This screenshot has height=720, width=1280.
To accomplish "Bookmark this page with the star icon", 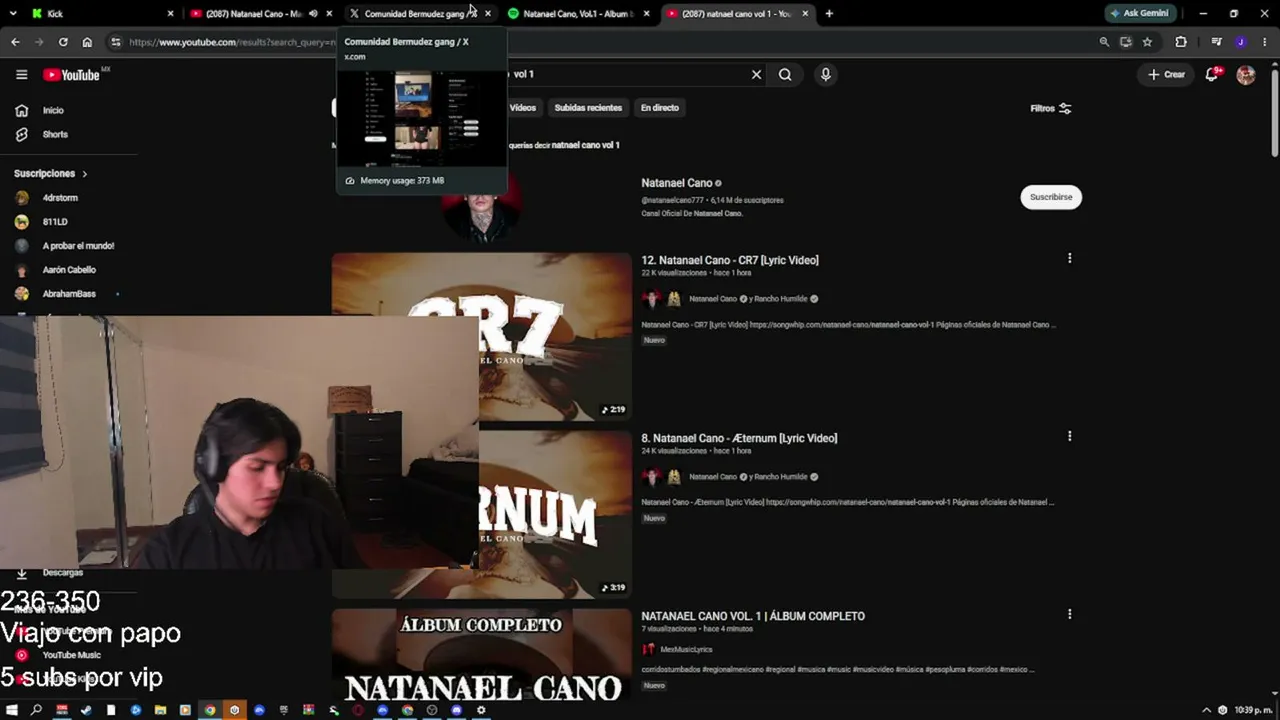I will point(1147,42).
